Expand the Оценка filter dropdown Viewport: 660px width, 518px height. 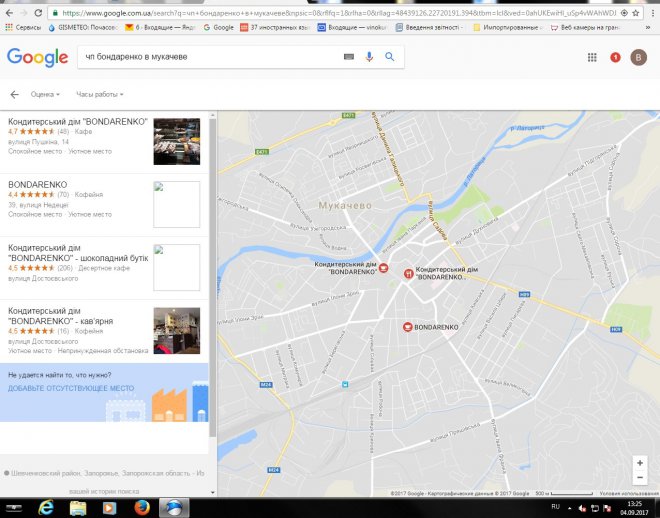(x=45, y=94)
